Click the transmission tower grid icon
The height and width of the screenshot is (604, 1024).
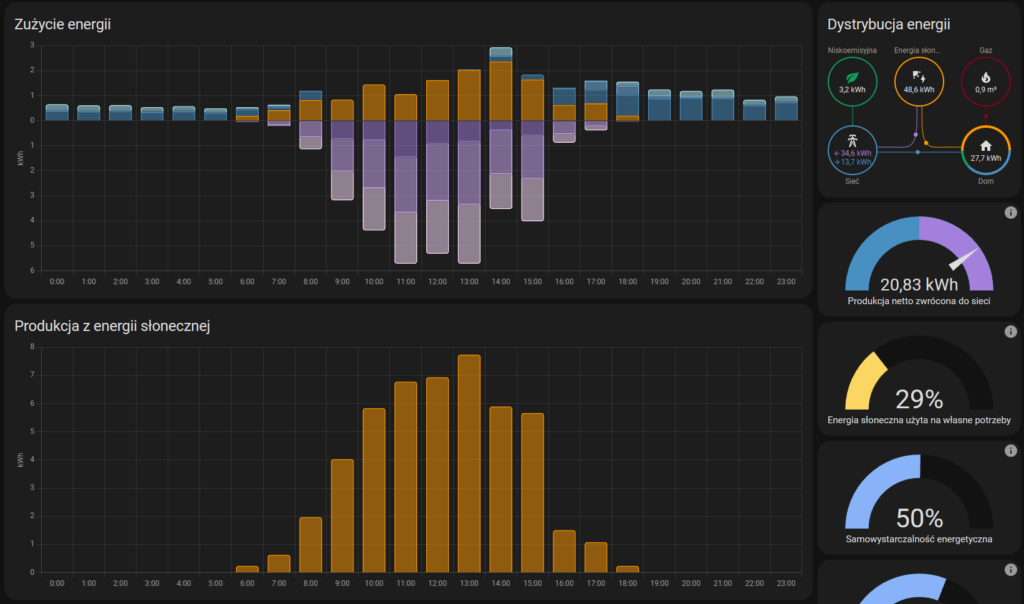click(852, 140)
